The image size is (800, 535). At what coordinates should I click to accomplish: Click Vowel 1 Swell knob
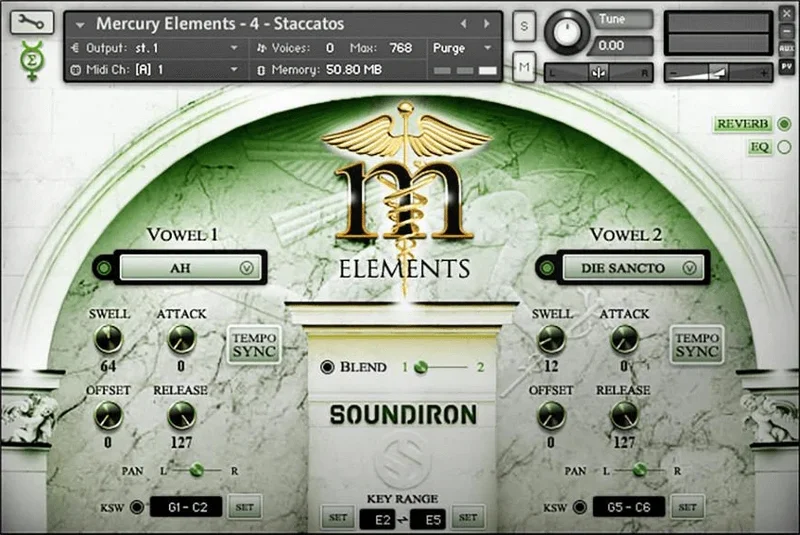point(109,339)
